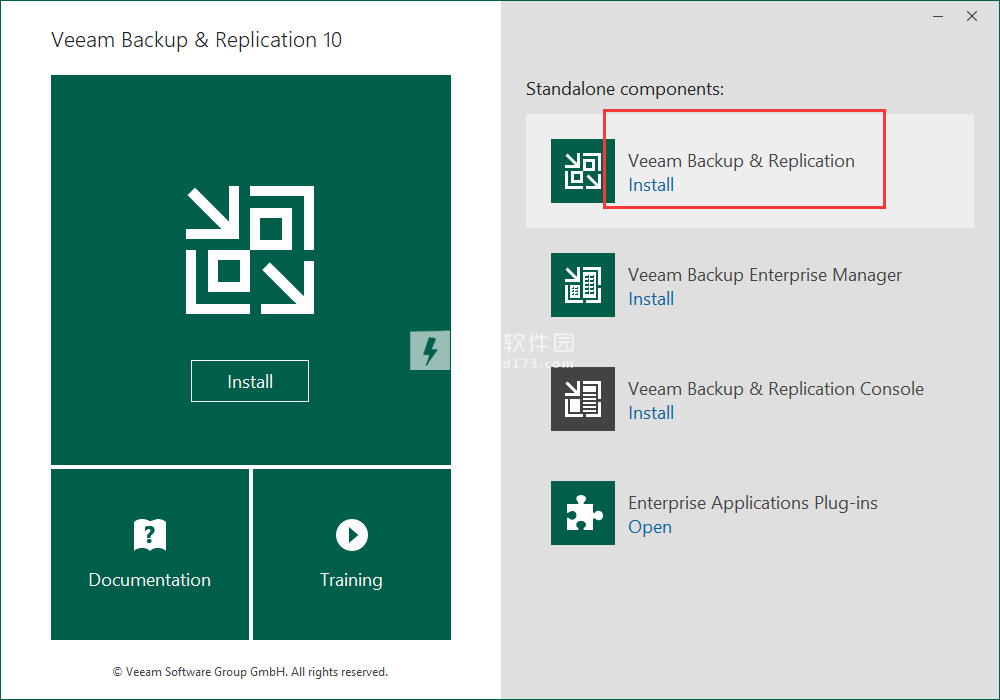Click the Standalone components heading
This screenshot has width=1000, height=700.
(625, 89)
